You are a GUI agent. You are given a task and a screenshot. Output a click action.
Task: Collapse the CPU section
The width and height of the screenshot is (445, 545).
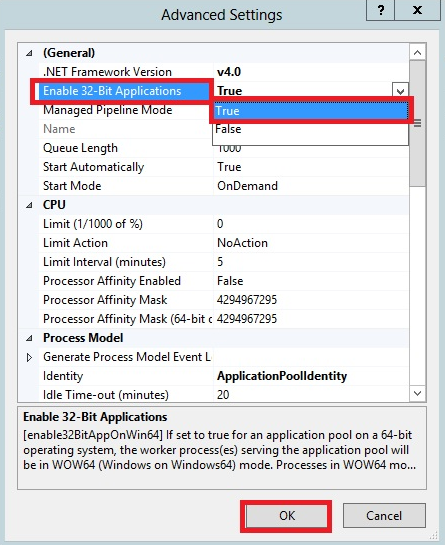tap(29, 205)
